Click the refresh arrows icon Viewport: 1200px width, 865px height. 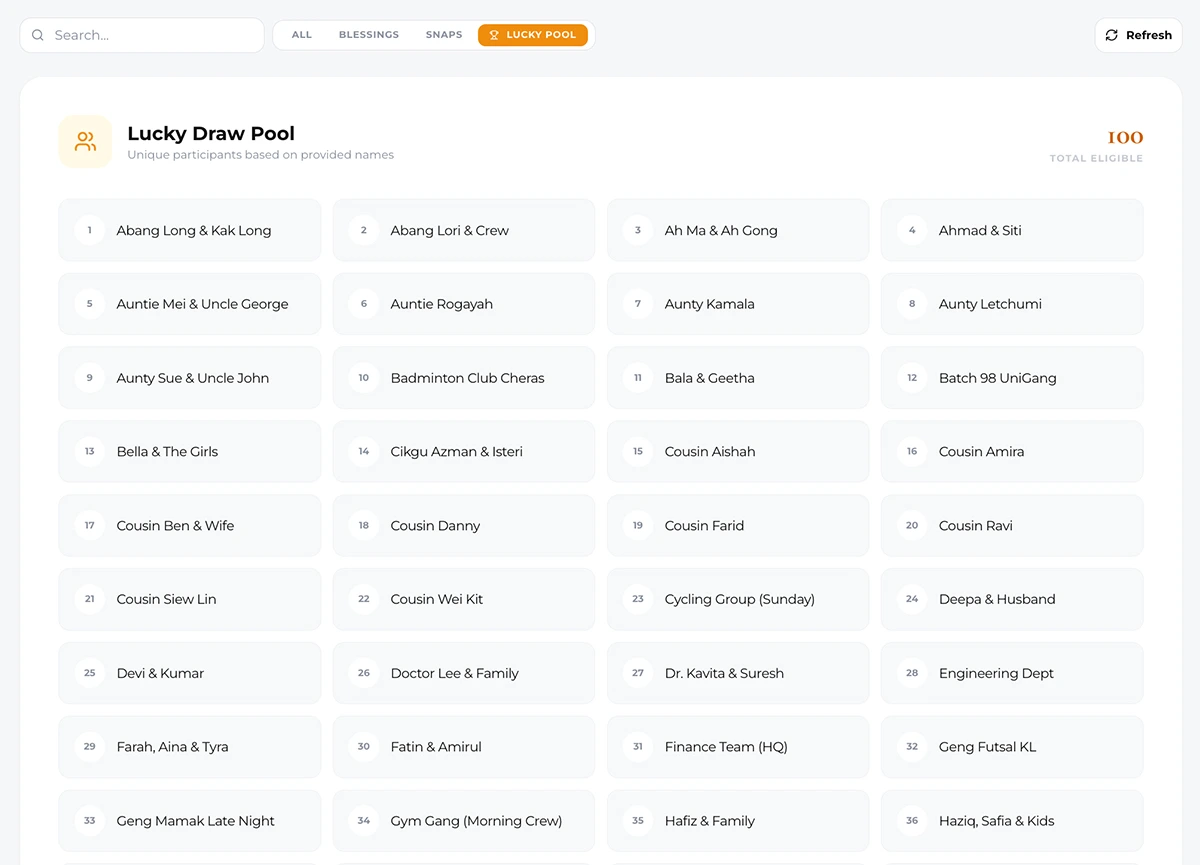tap(1112, 35)
